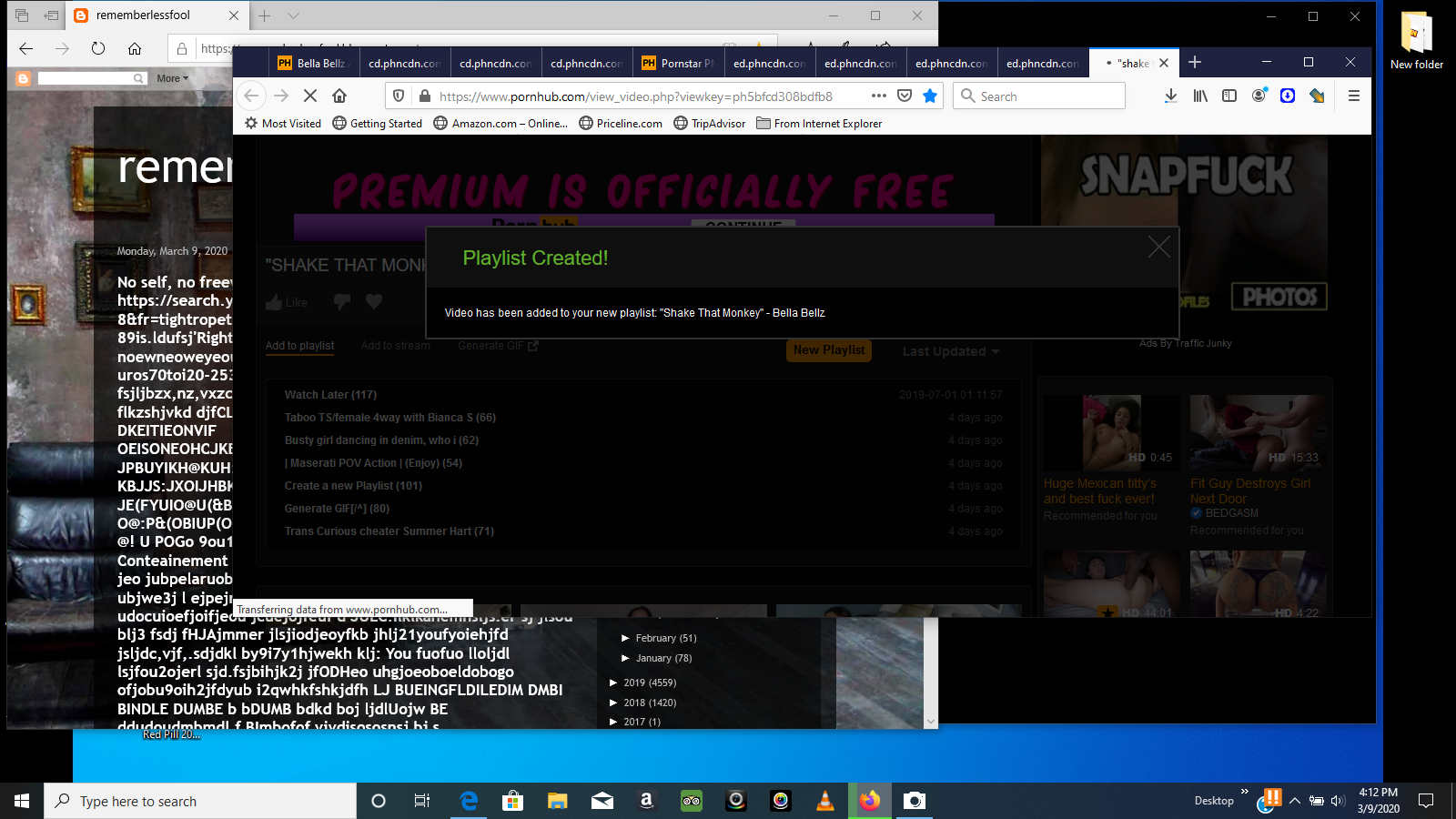This screenshot has height=819, width=1456.
Task: Open Edge's tab preview chevron
Action: pyautogui.click(x=293, y=15)
